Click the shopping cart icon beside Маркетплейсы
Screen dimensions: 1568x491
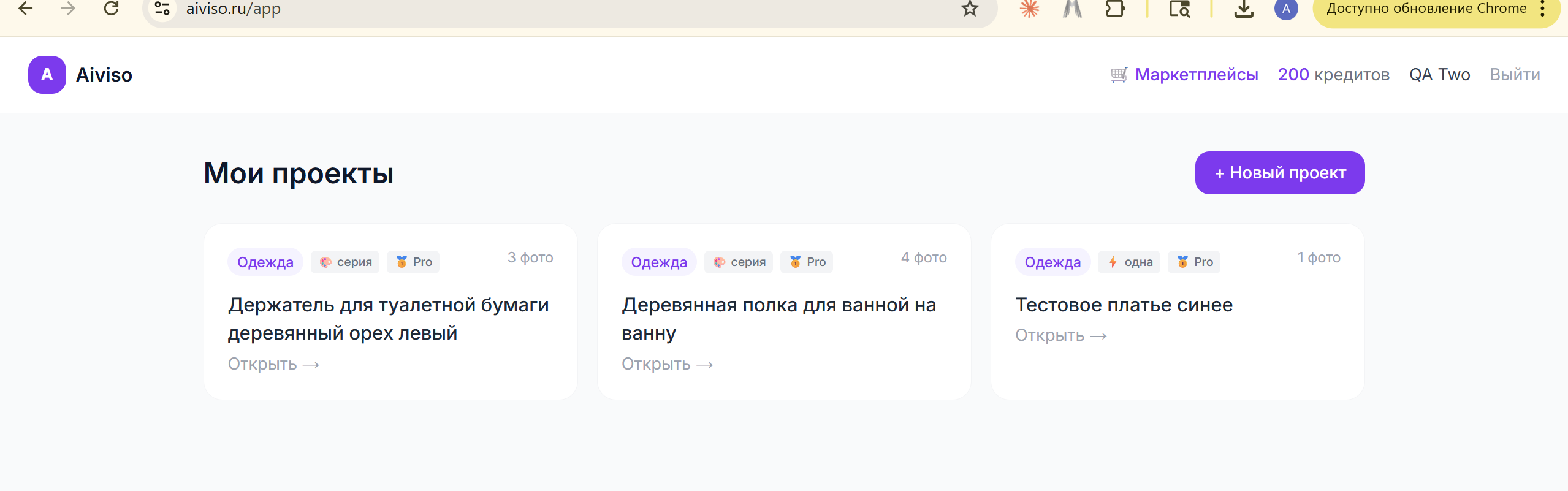[1119, 75]
